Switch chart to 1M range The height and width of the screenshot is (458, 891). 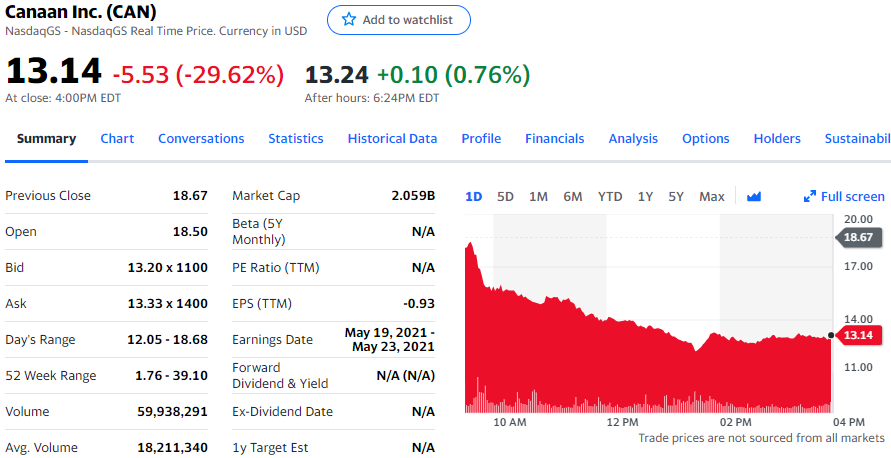[x=538, y=196]
